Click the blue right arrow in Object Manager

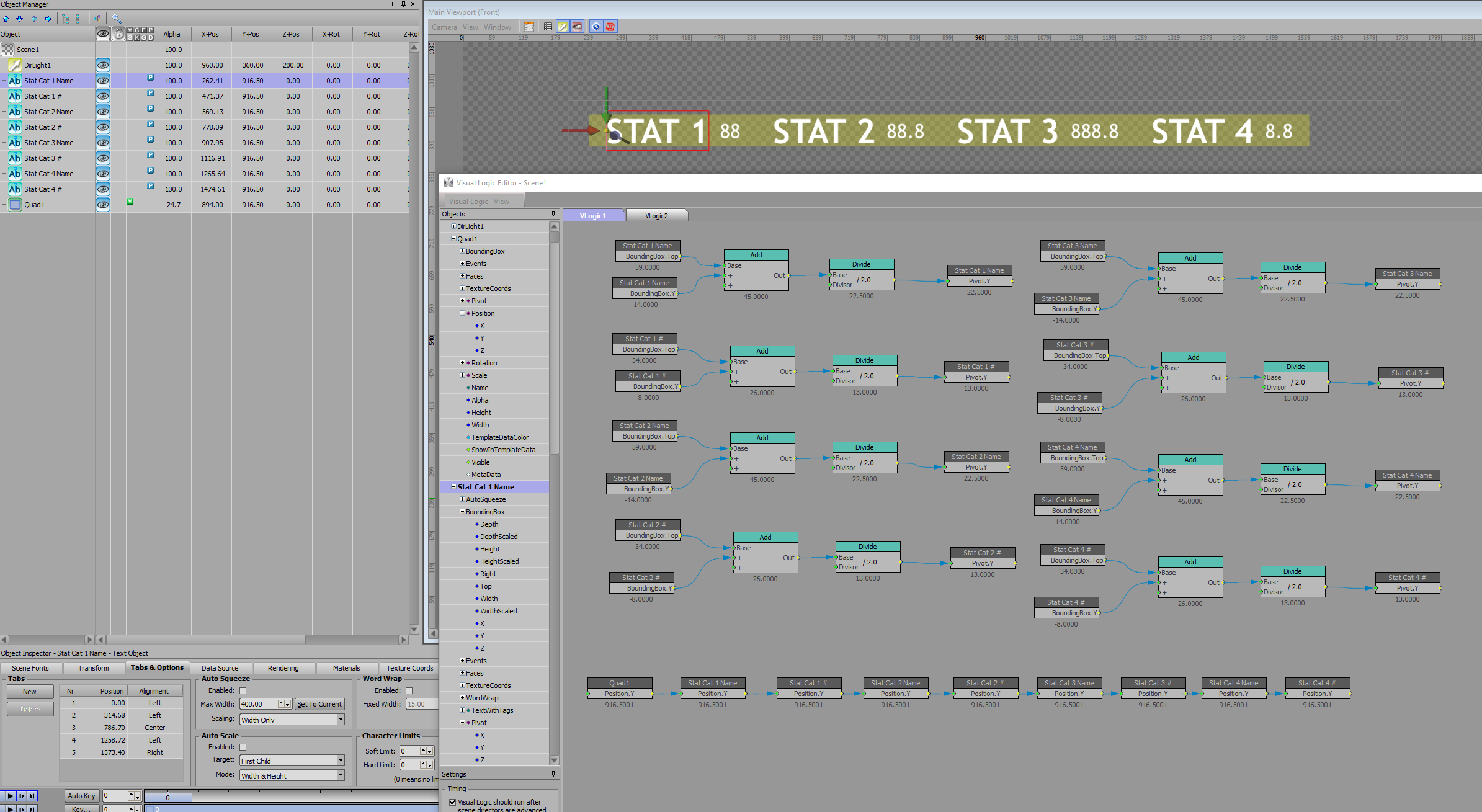48,19
